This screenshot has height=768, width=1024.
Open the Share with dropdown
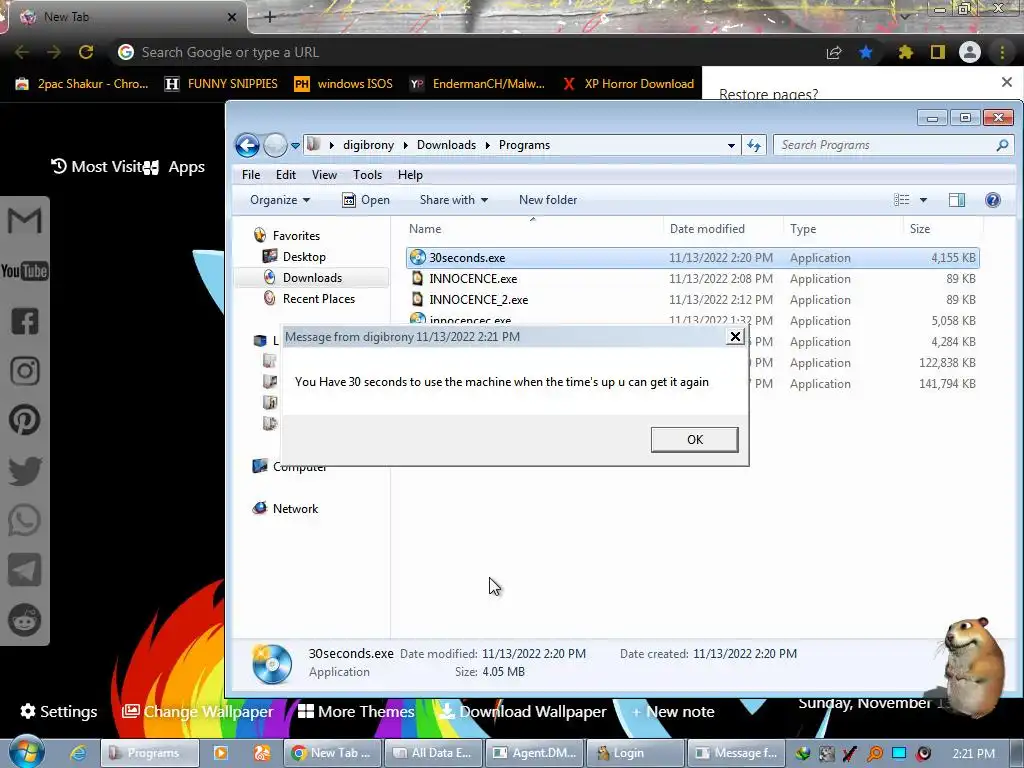[454, 200]
